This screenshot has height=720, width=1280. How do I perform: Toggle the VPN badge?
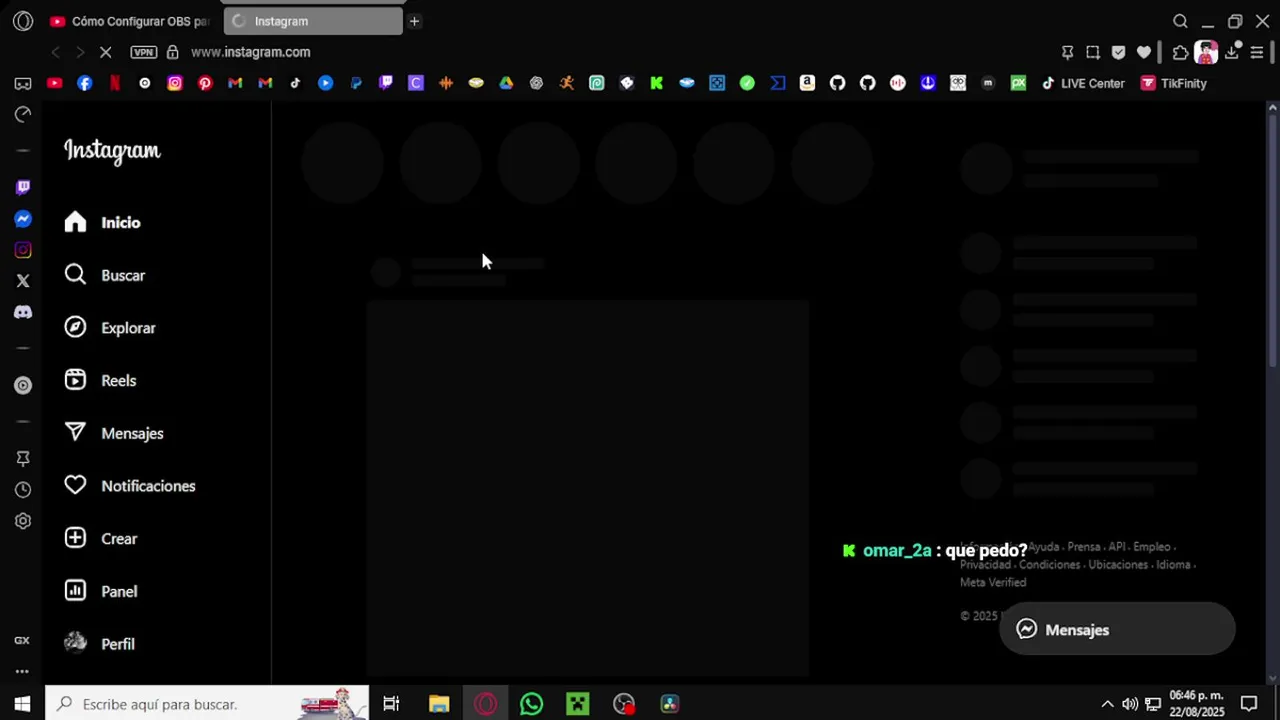(x=144, y=52)
